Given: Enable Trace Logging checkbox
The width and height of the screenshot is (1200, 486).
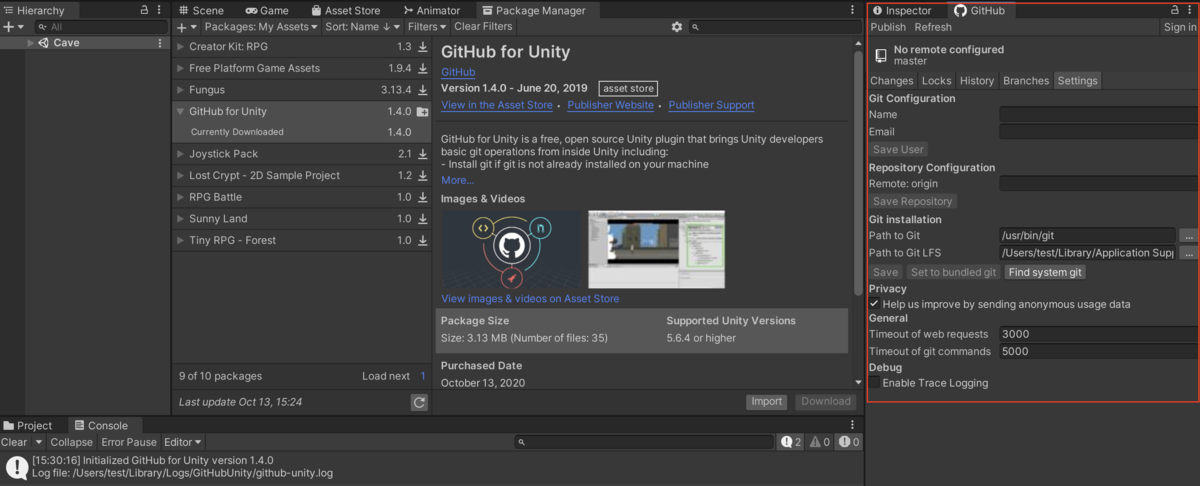Looking at the screenshot, I should 875,383.
